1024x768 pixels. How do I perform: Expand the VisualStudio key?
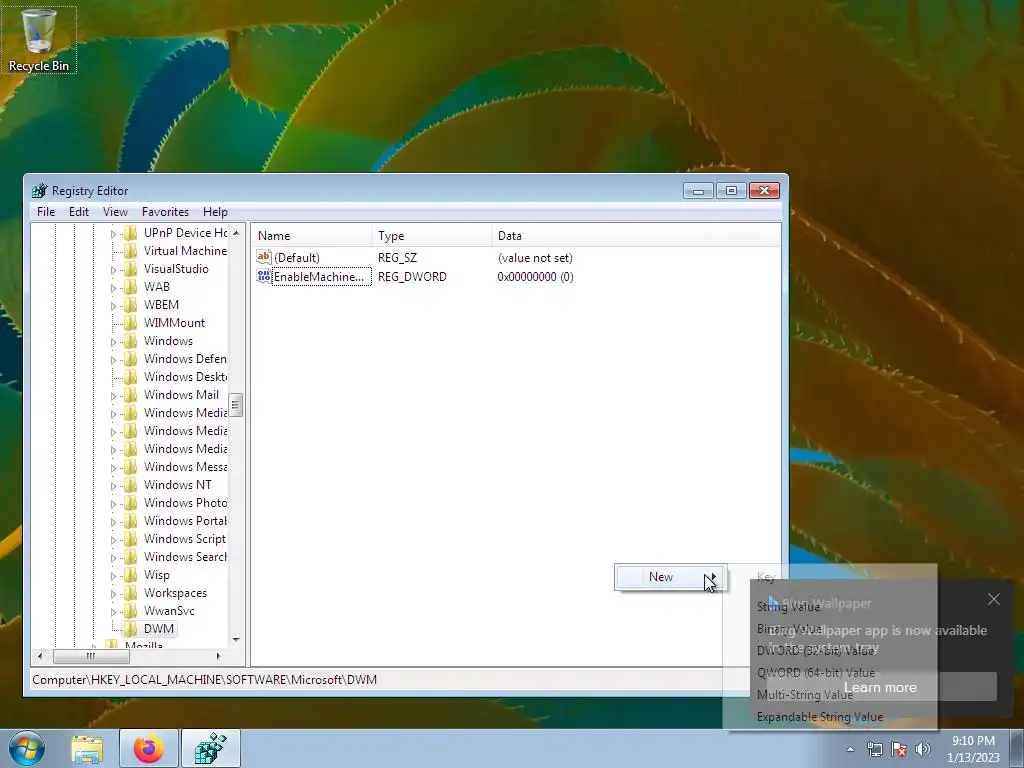click(x=113, y=269)
